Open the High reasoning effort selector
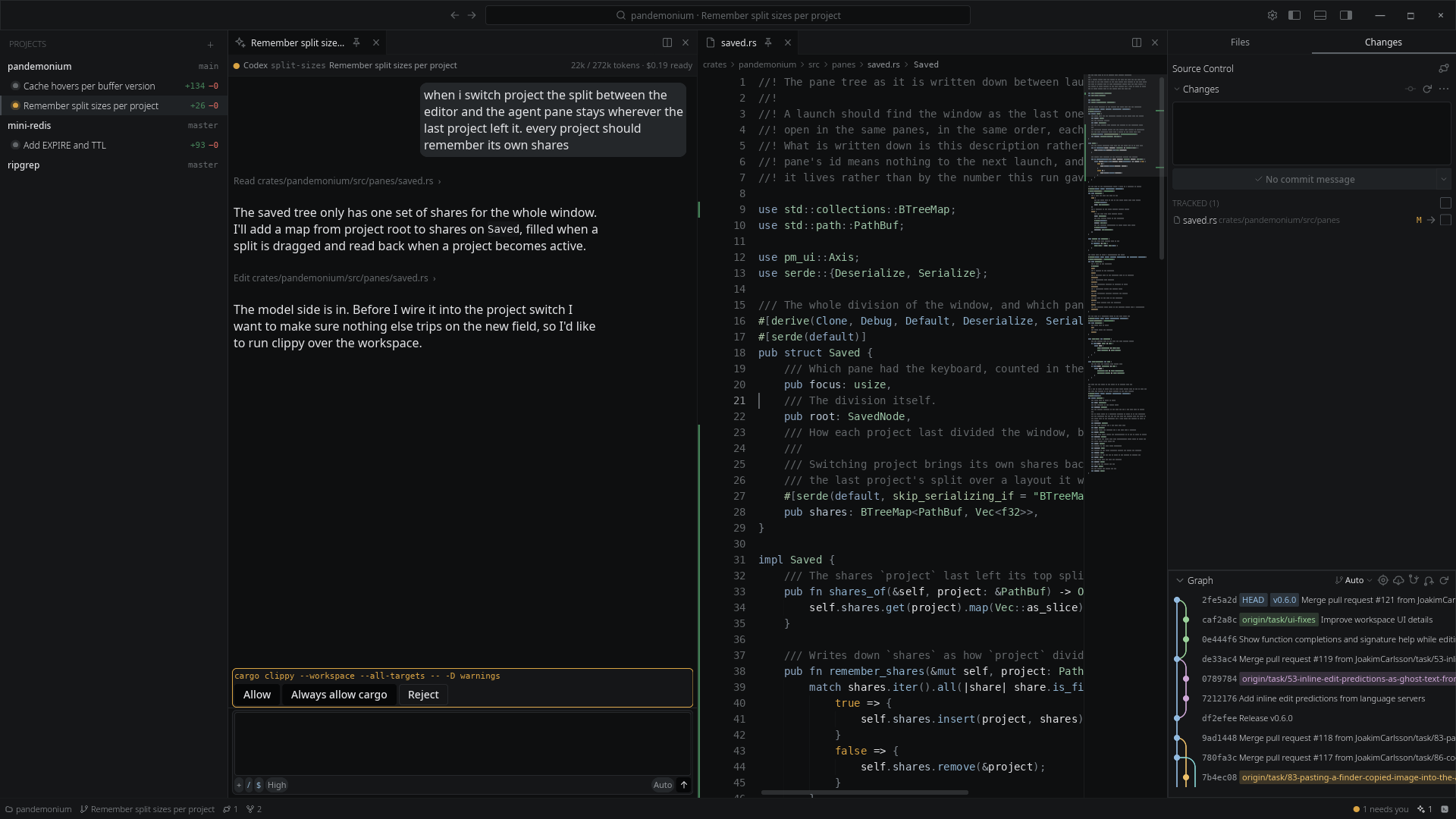This screenshot has height=819, width=1456. pyautogui.click(x=277, y=785)
